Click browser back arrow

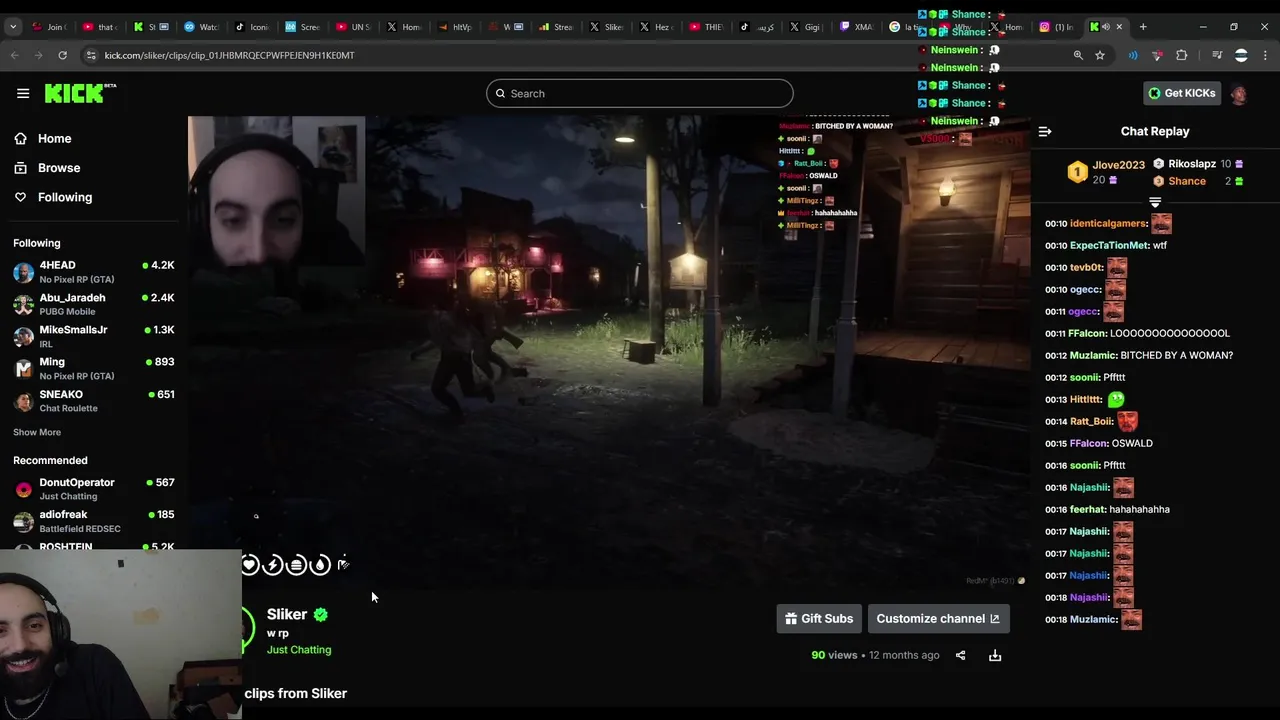coord(15,55)
